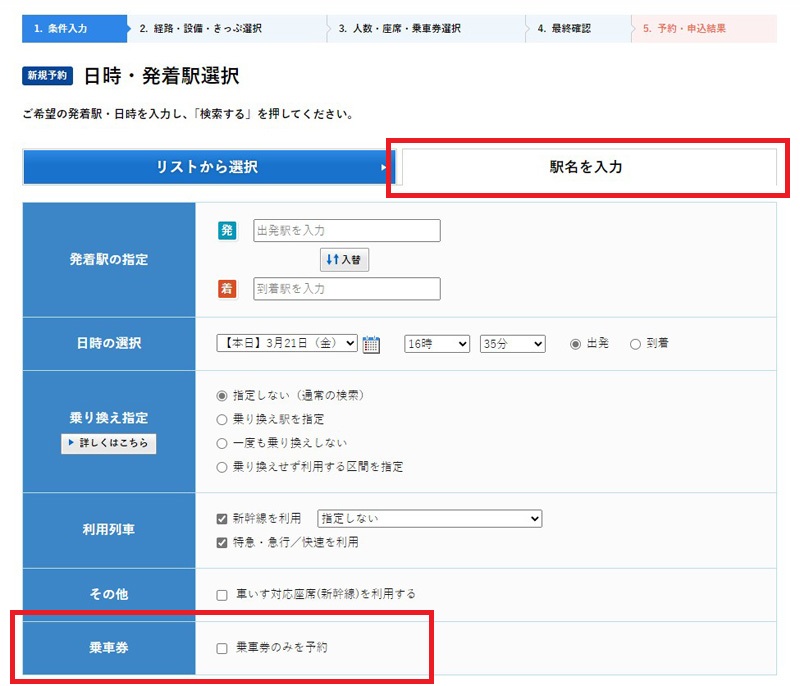Click the green 発 departure station icon

coord(227,231)
